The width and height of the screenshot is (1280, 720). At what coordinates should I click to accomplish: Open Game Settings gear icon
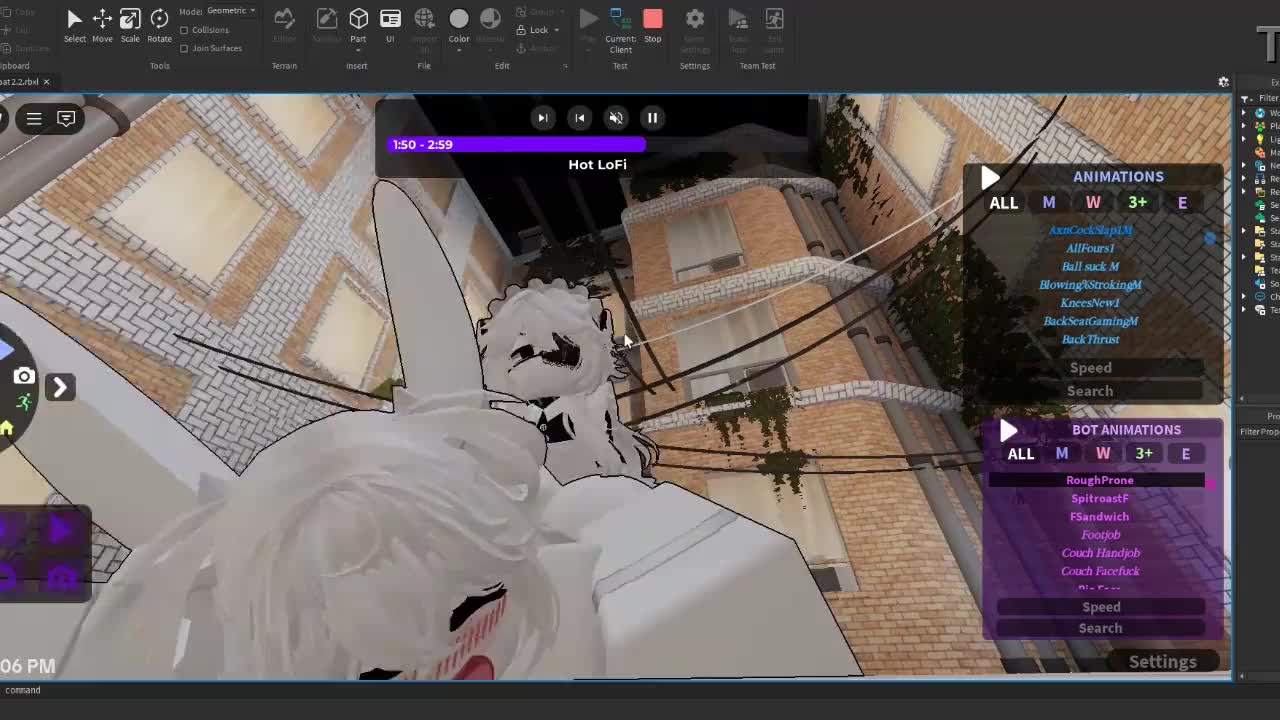(694, 20)
